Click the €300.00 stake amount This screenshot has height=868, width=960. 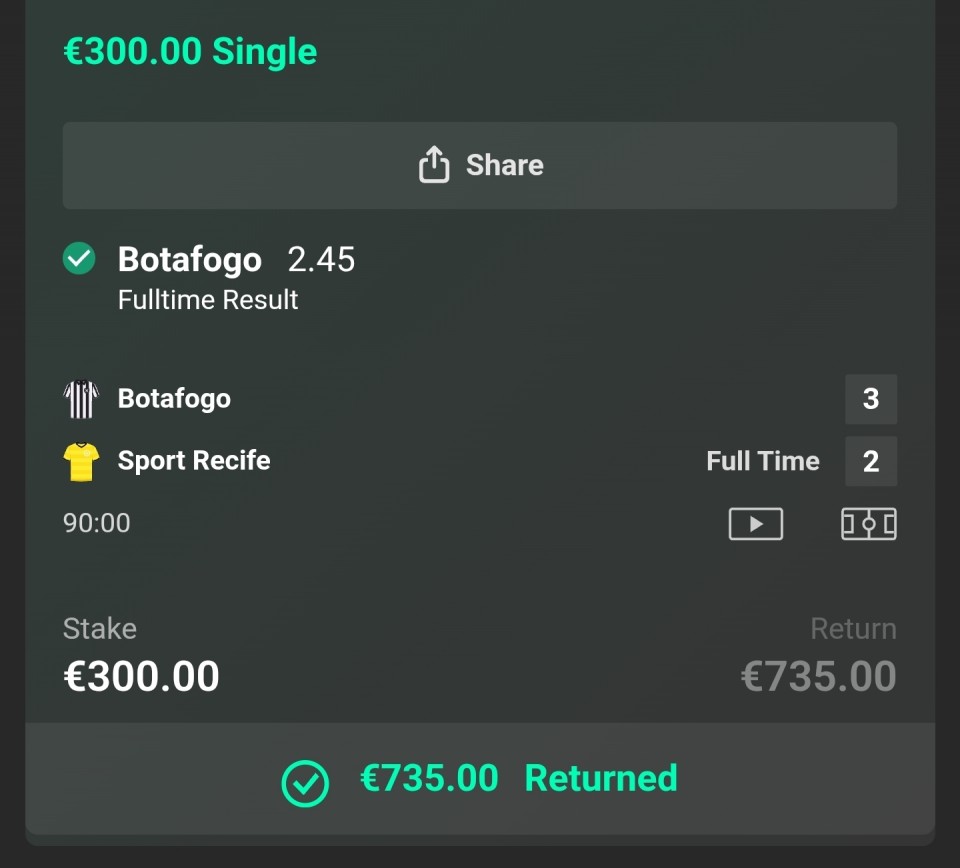(x=141, y=677)
